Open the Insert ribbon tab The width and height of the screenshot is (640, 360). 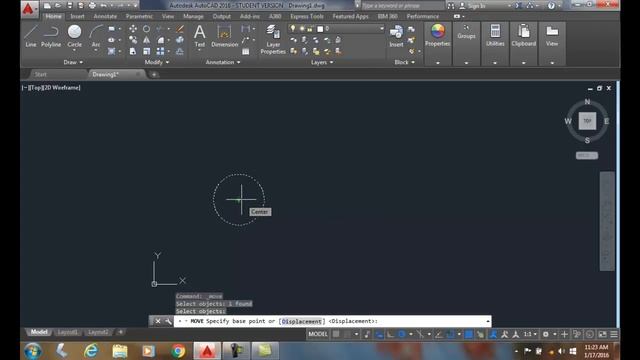pyautogui.click(x=77, y=16)
